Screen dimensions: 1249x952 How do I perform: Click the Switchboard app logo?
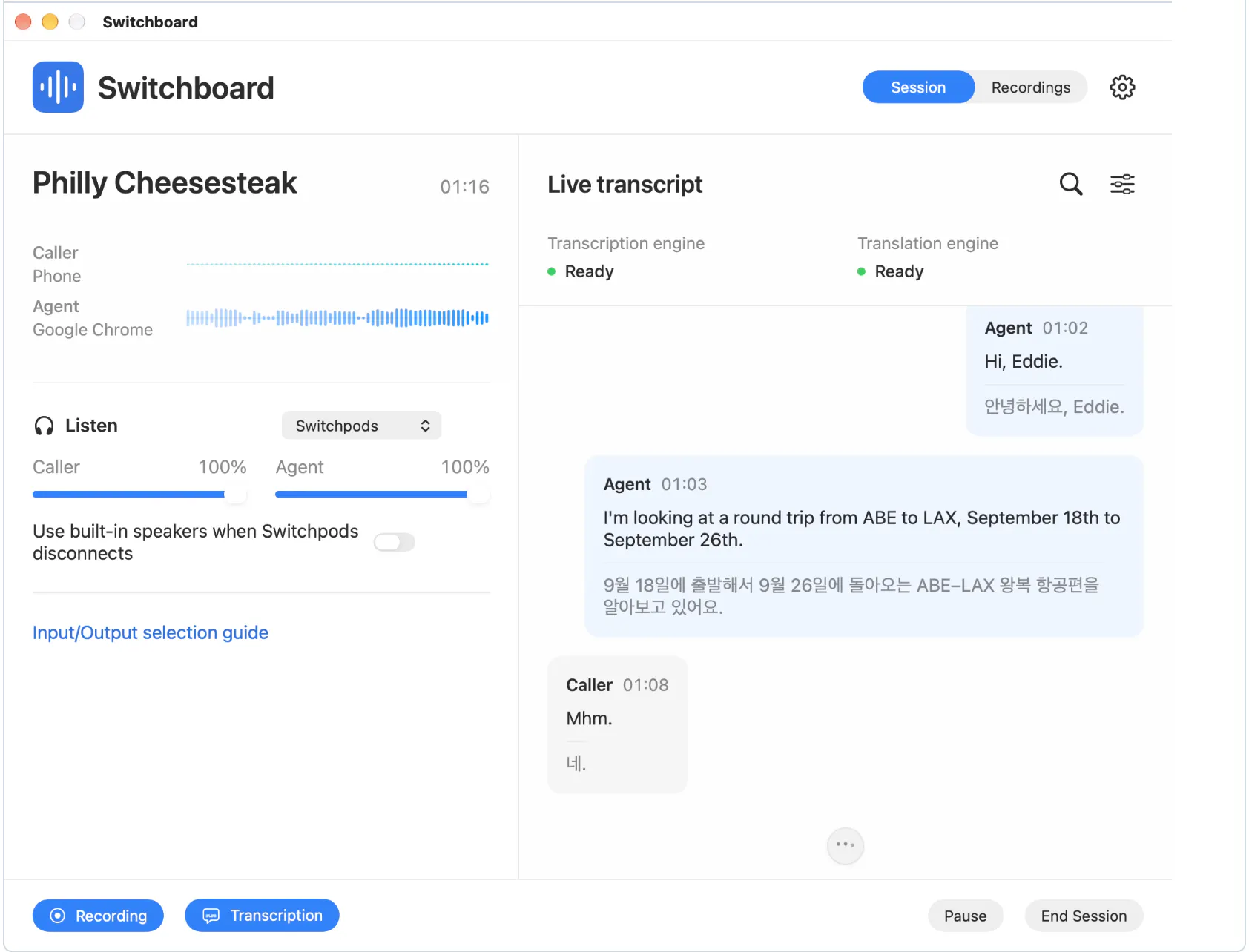pyautogui.click(x=58, y=87)
